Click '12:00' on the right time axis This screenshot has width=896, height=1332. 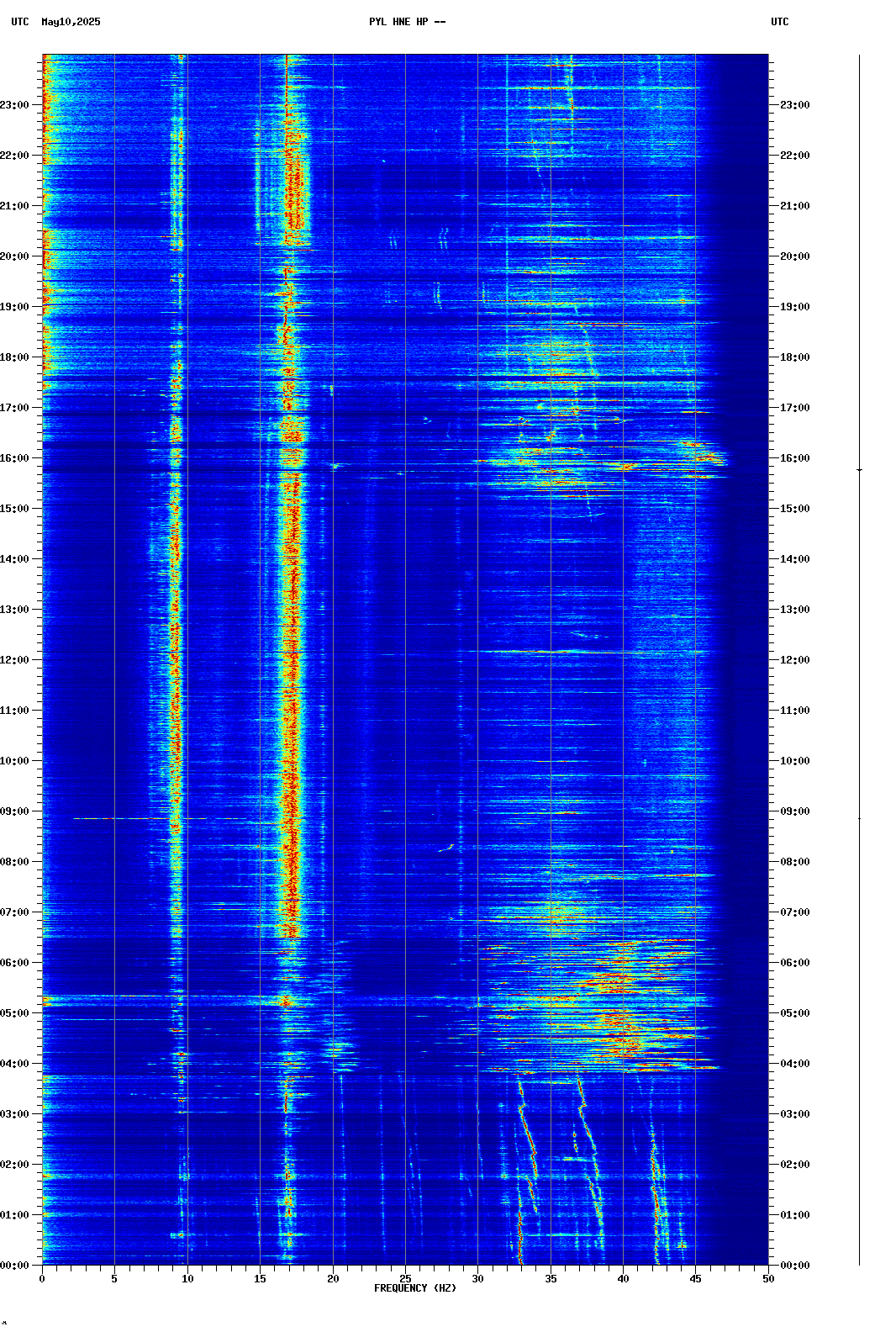click(x=795, y=660)
